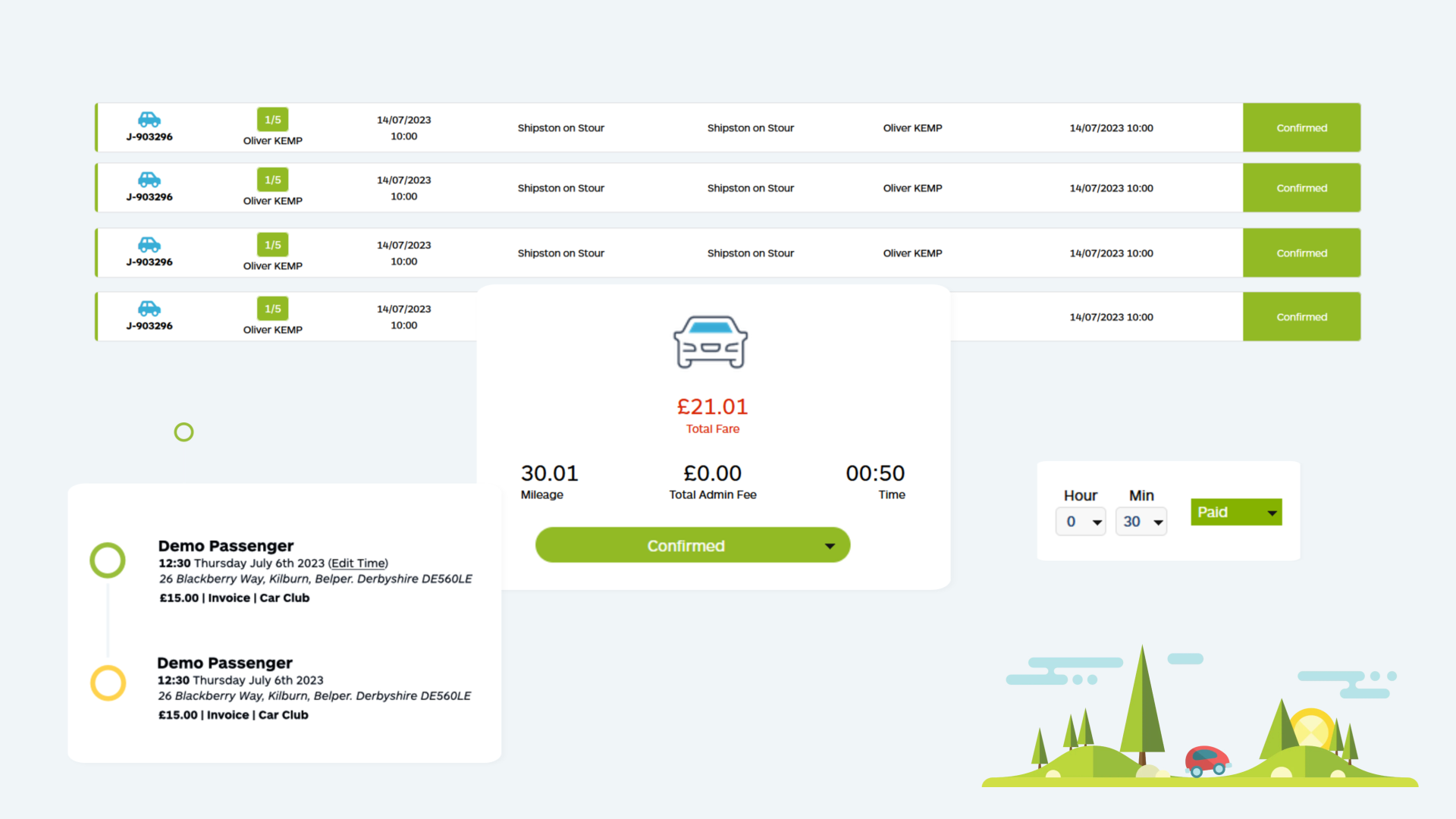Image resolution: width=1456 pixels, height=819 pixels.
Task: Click the arrow on the fare card's Confirmed dropdown
Action: (830, 546)
